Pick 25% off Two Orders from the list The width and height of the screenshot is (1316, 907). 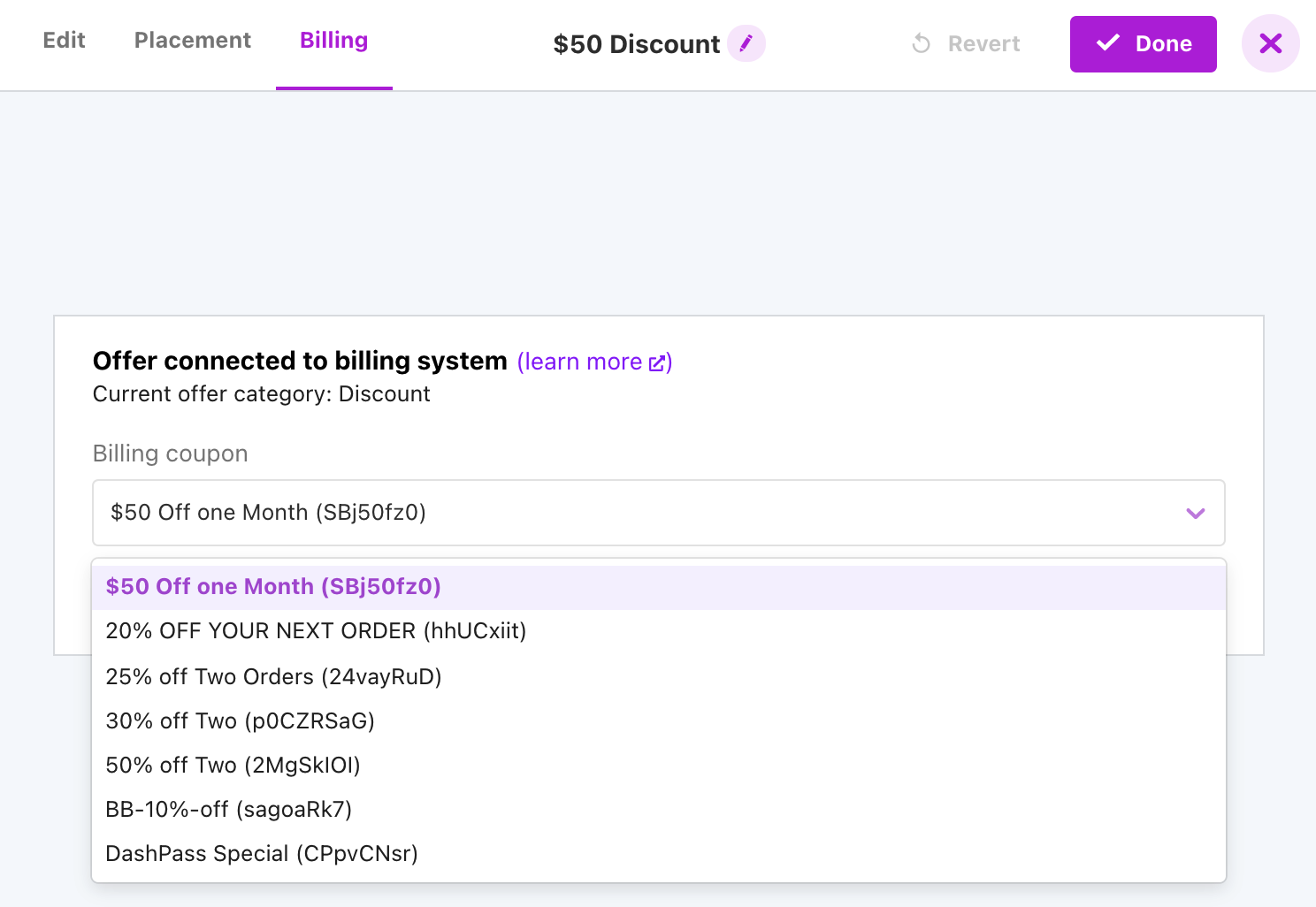[x=273, y=676]
